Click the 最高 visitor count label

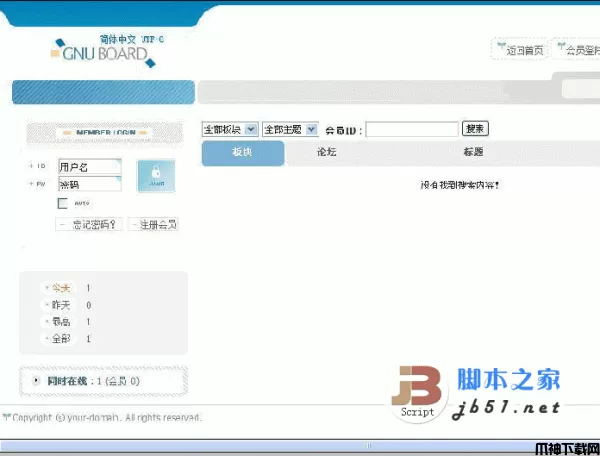tap(59, 322)
